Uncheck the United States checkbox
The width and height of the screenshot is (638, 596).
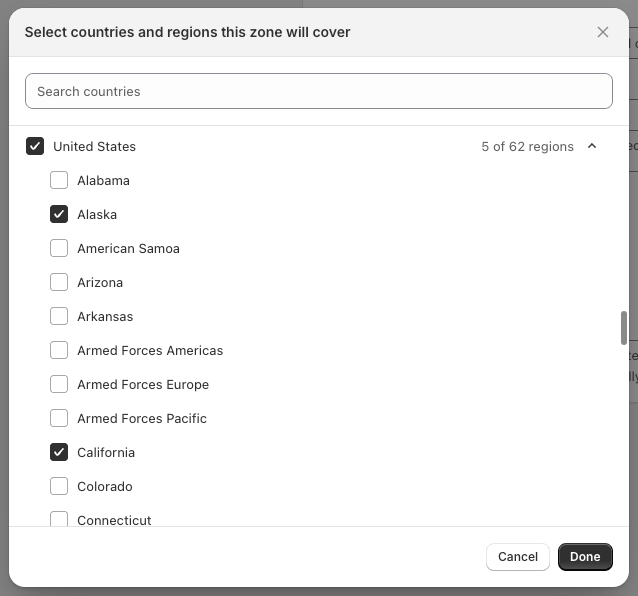click(x=35, y=146)
